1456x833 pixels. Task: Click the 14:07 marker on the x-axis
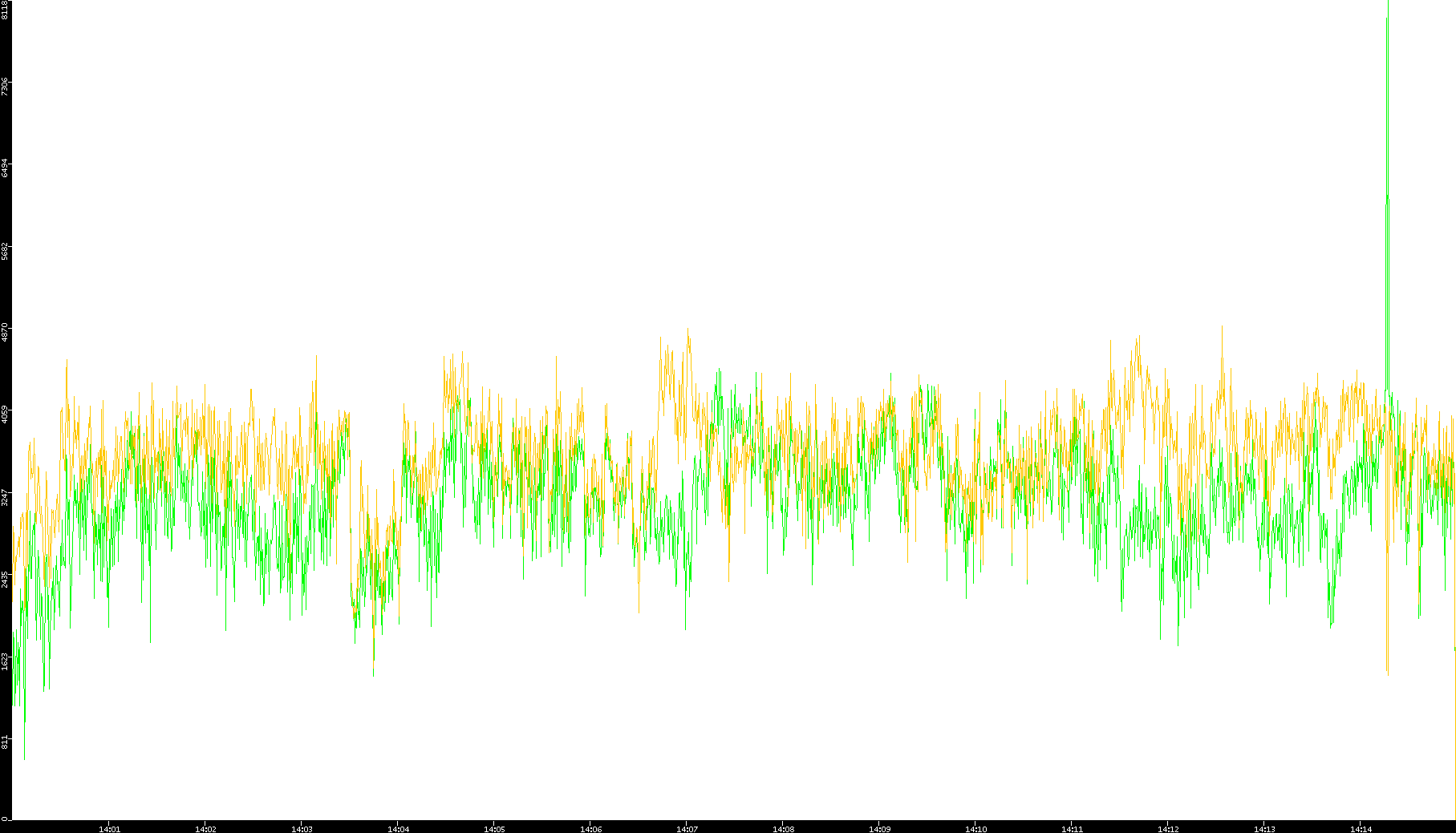(687, 828)
